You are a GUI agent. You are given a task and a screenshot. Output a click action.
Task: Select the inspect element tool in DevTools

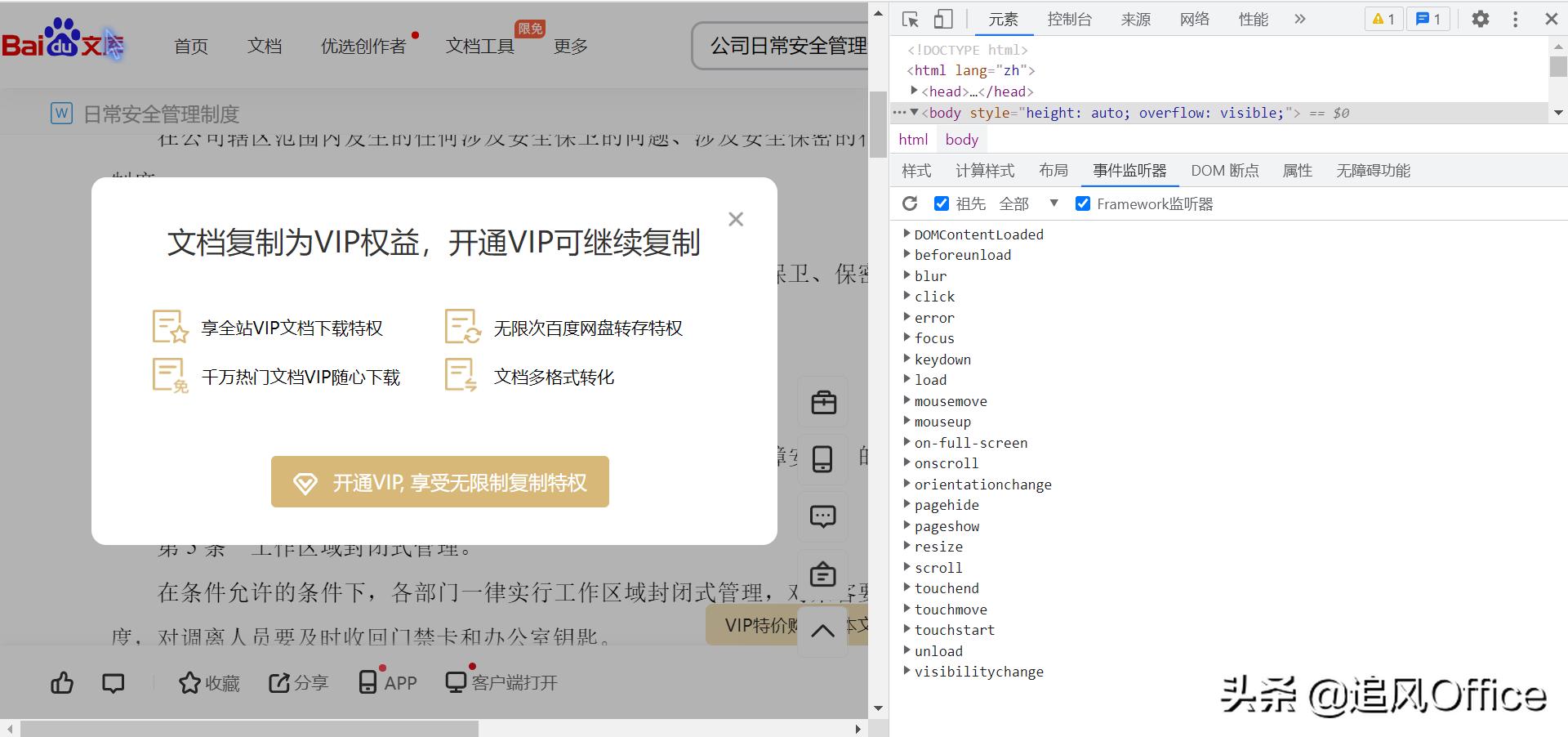911,18
